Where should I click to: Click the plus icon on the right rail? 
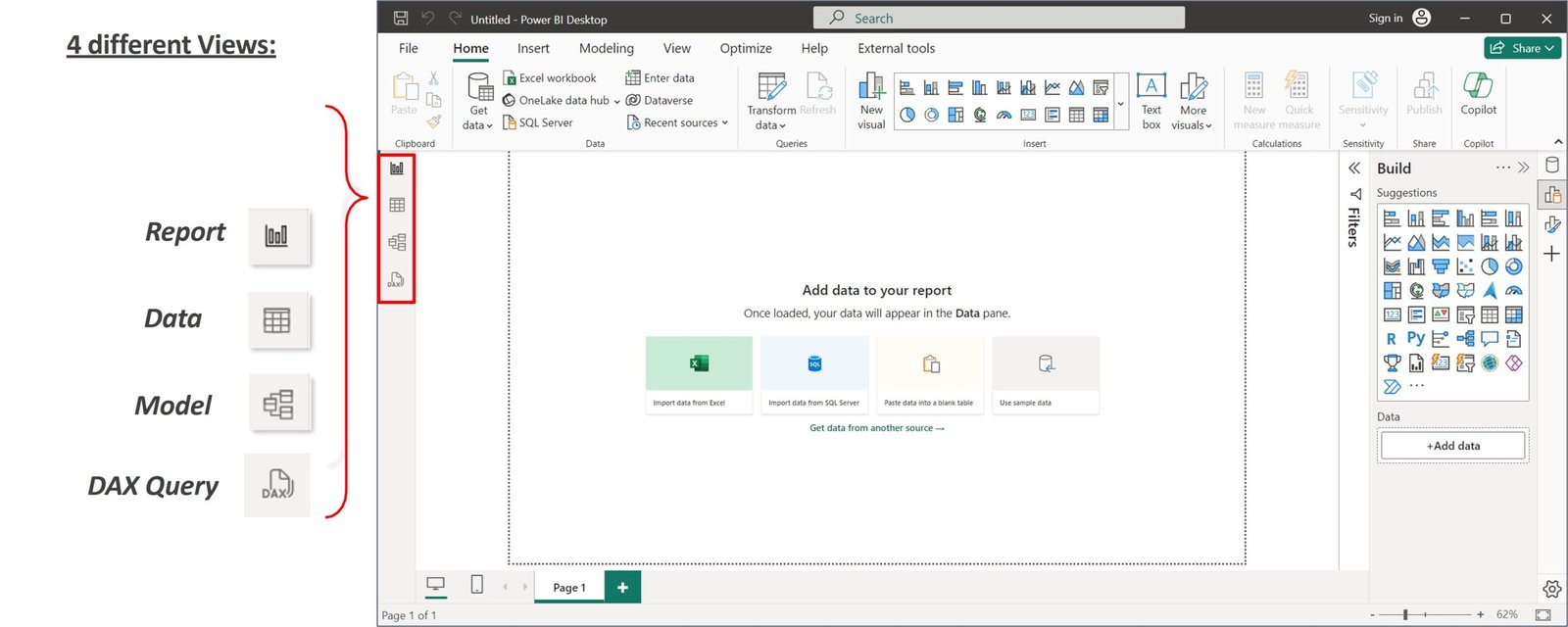click(x=1552, y=254)
